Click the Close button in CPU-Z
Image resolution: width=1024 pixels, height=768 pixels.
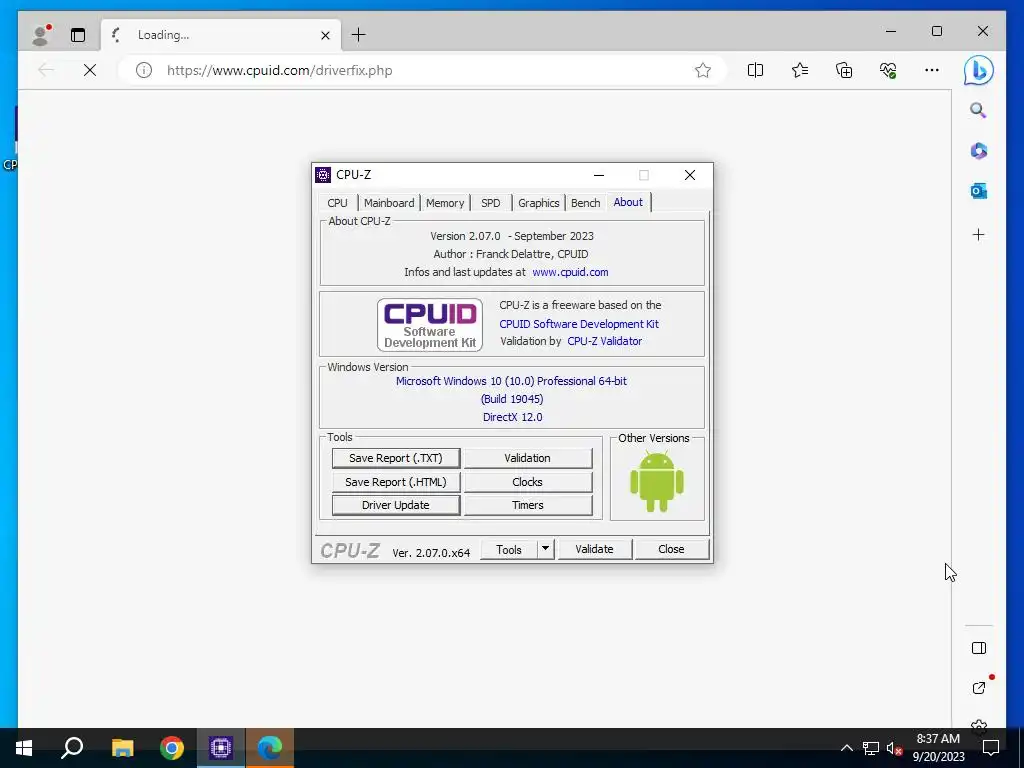(671, 549)
